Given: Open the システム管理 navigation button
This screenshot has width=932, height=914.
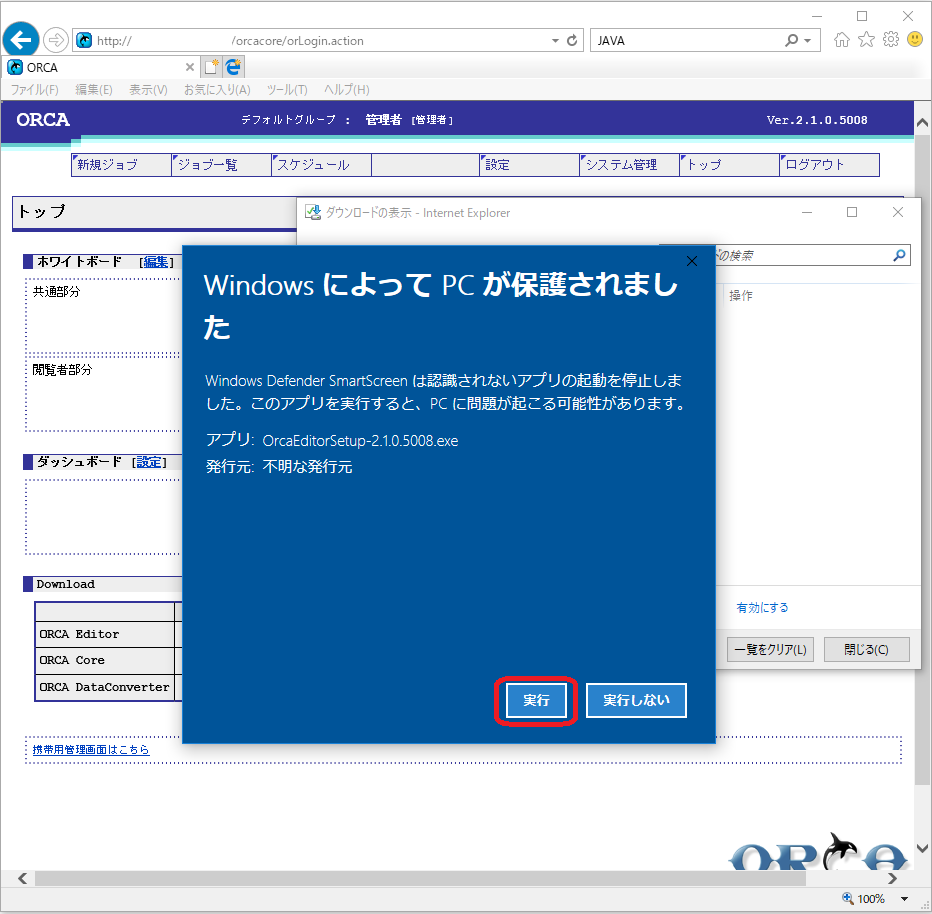Looking at the screenshot, I should pyautogui.click(x=629, y=165).
